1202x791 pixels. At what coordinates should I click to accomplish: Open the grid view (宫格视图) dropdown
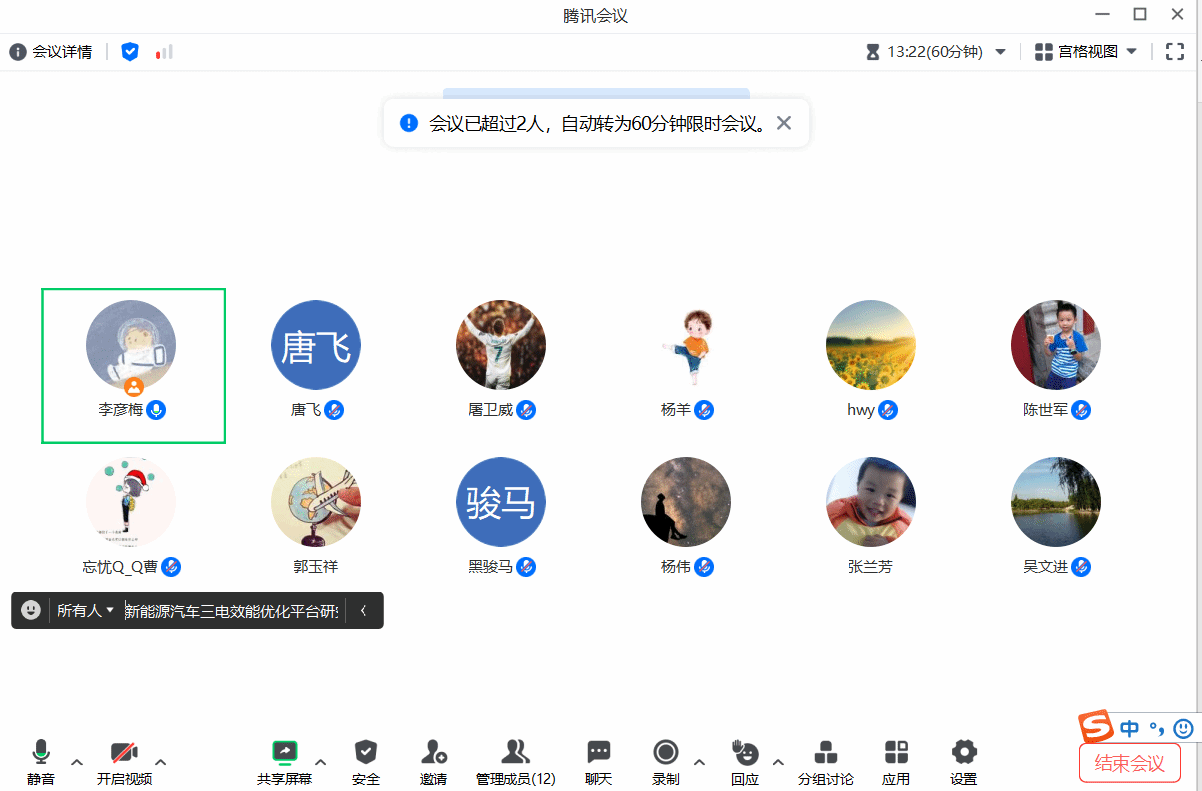pos(1086,52)
